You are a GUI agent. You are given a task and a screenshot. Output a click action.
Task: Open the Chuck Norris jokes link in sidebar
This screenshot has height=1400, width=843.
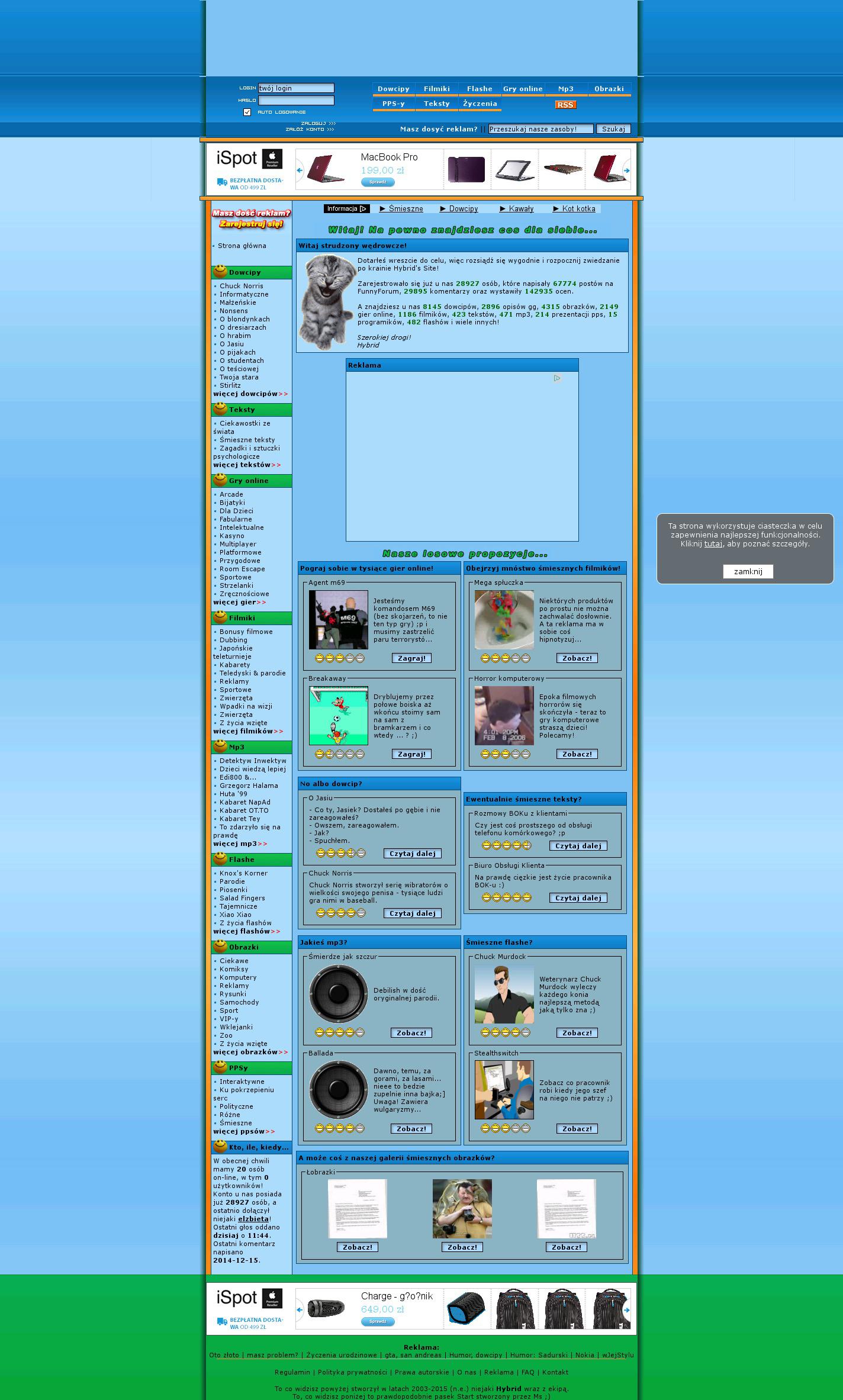click(241, 286)
